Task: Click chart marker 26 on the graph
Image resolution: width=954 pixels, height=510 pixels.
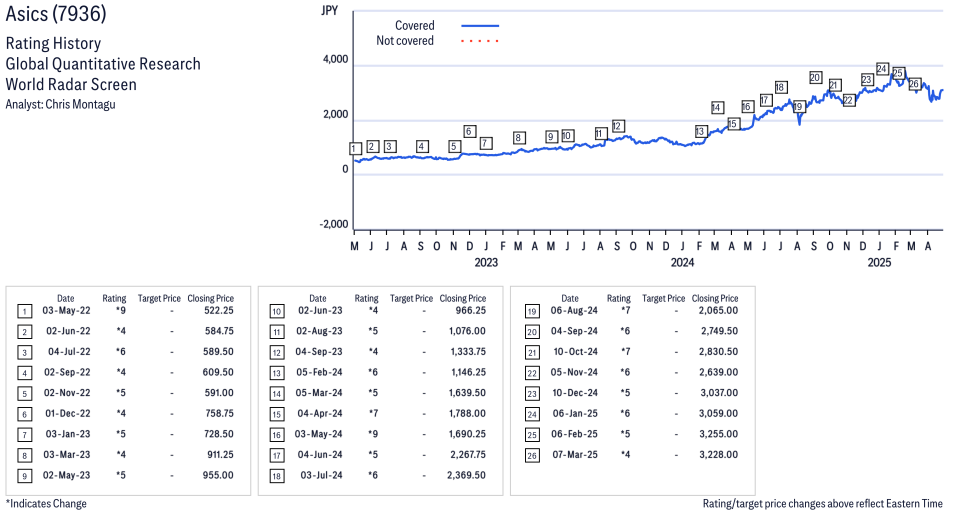Action: click(914, 84)
